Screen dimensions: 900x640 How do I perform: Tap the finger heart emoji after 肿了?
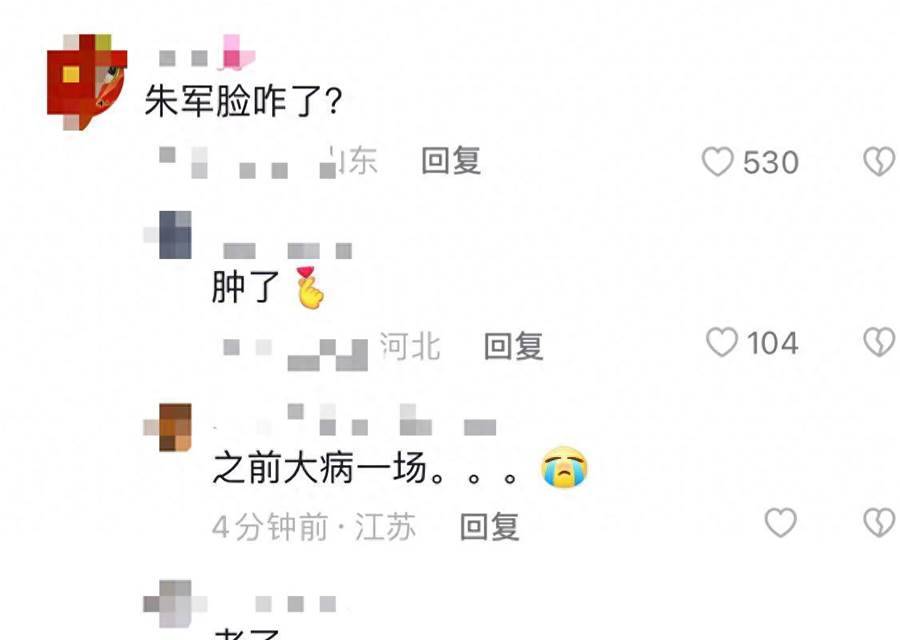311,288
